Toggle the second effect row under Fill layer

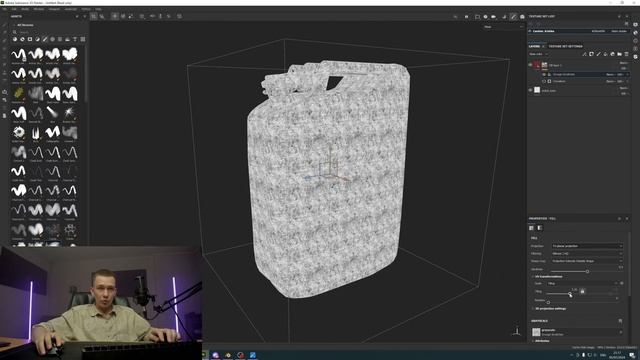(544, 81)
